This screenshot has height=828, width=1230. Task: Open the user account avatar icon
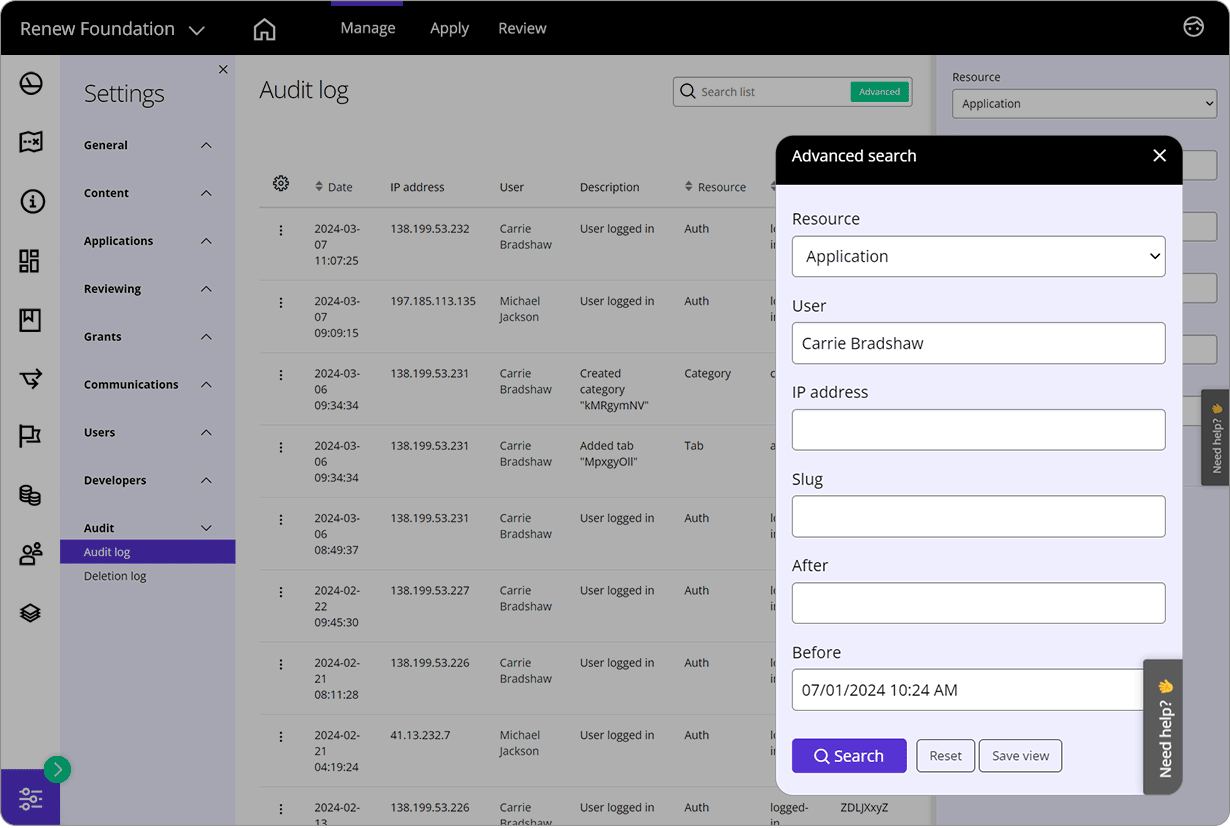(1193, 27)
